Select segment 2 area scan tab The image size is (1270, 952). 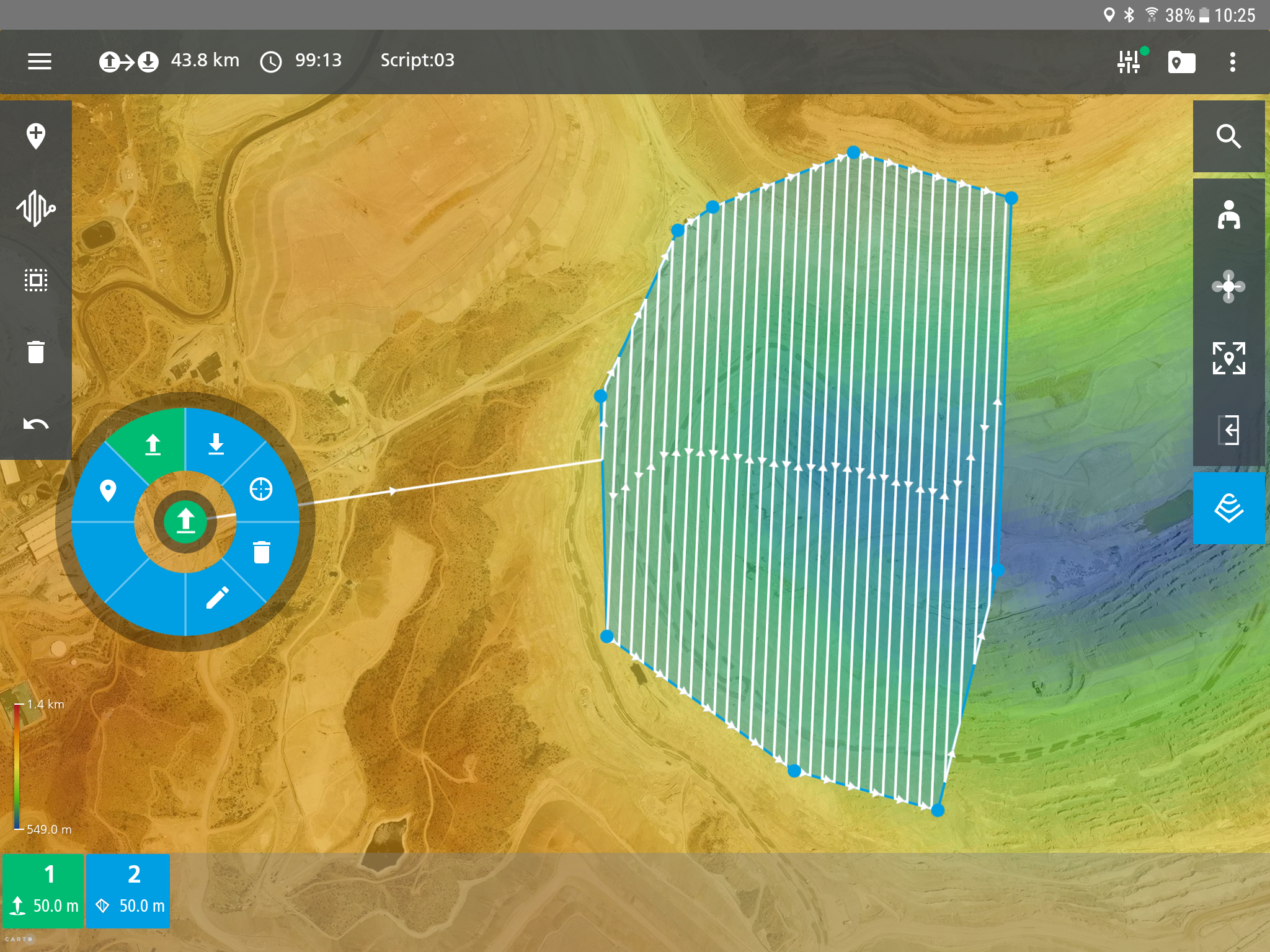coord(128,890)
